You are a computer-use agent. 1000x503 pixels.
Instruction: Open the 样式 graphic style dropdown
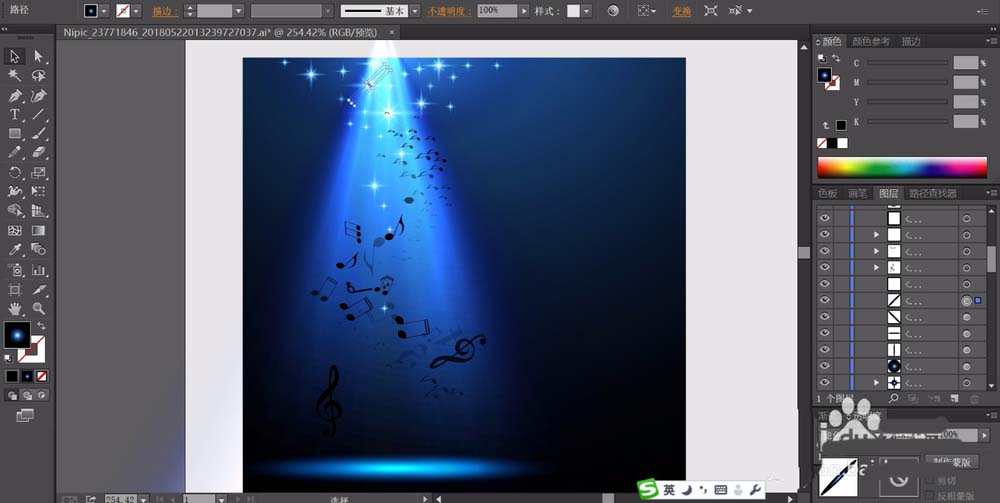(586, 11)
